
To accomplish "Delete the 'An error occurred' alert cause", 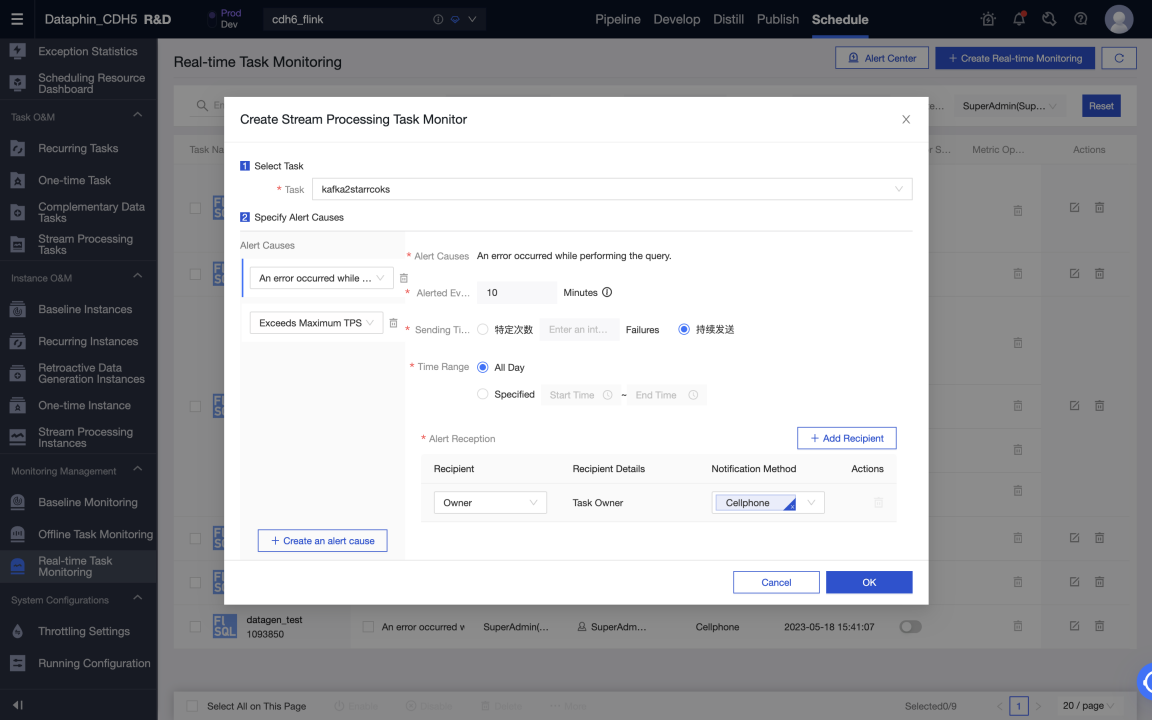I will (404, 278).
